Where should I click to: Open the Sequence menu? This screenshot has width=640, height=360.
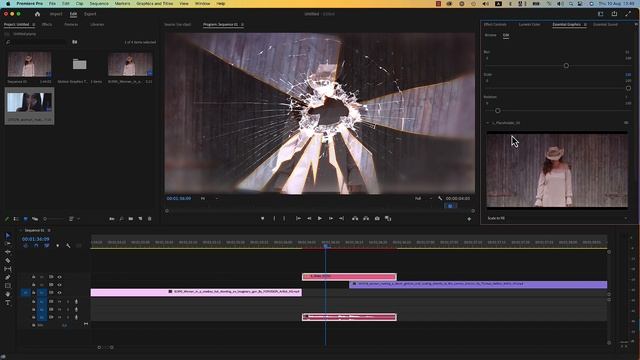(x=99, y=3)
